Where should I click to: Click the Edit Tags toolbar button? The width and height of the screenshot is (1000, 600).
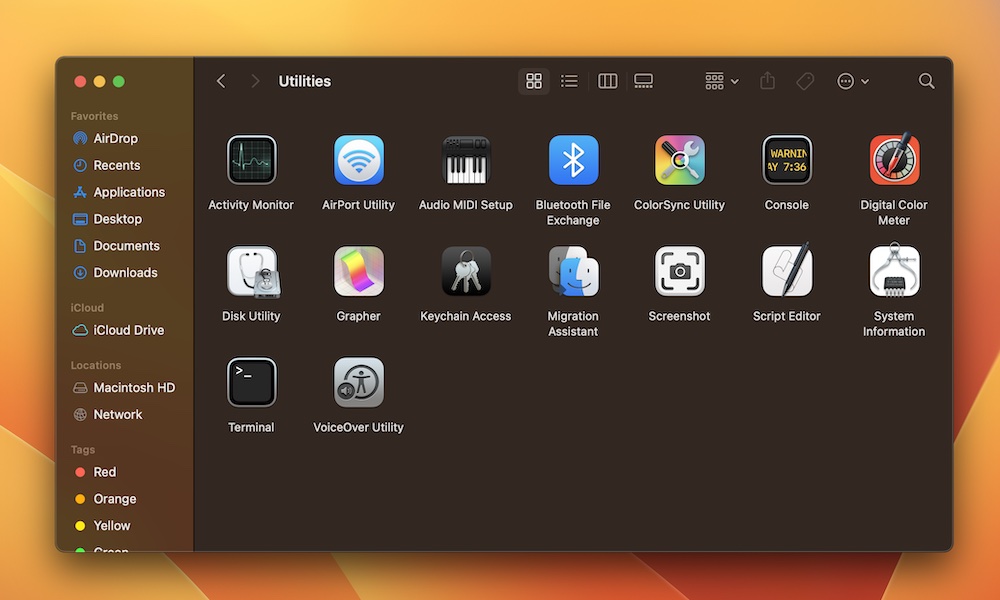coord(805,81)
